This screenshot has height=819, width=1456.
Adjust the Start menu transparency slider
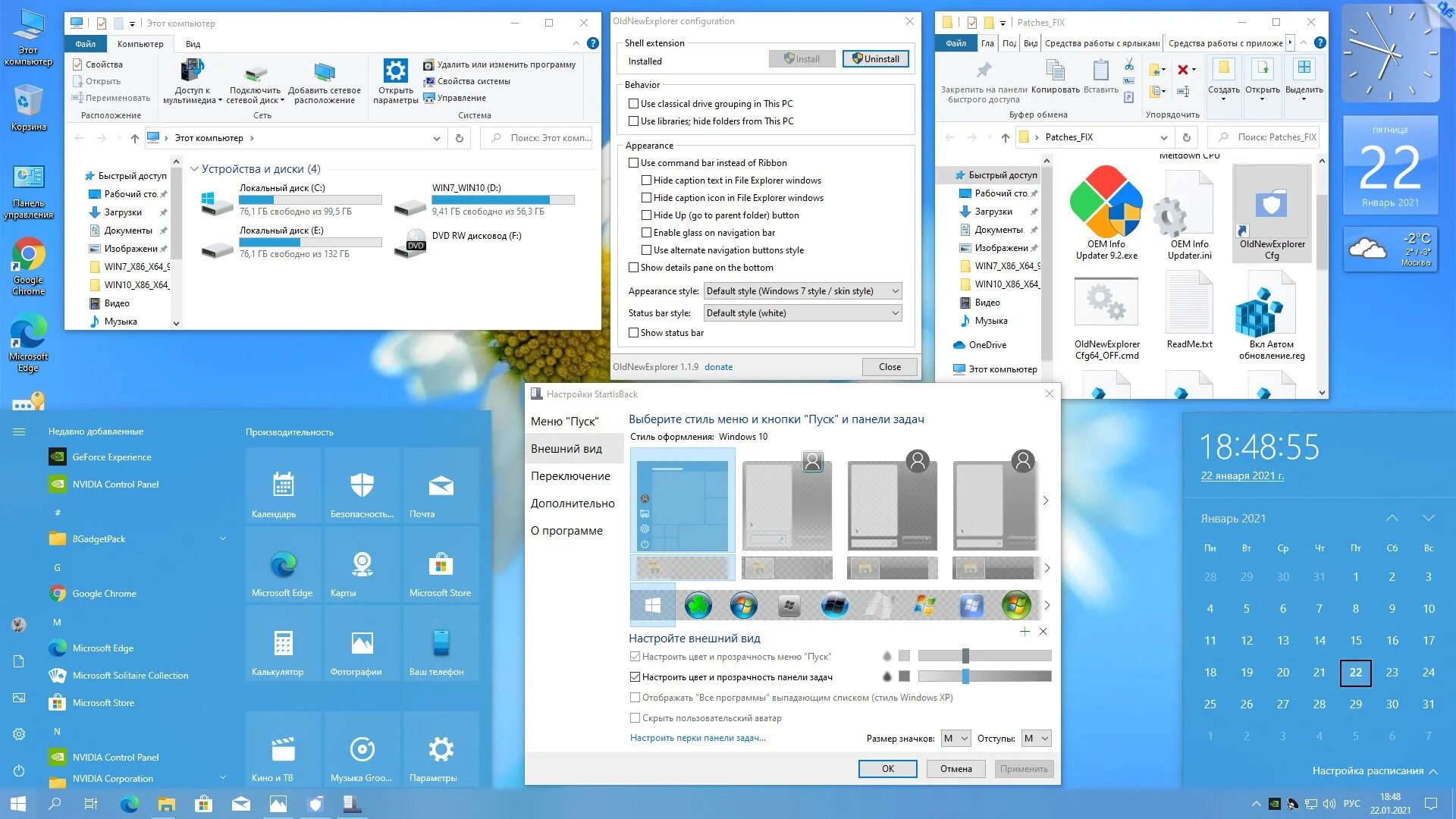pos(984,656)
